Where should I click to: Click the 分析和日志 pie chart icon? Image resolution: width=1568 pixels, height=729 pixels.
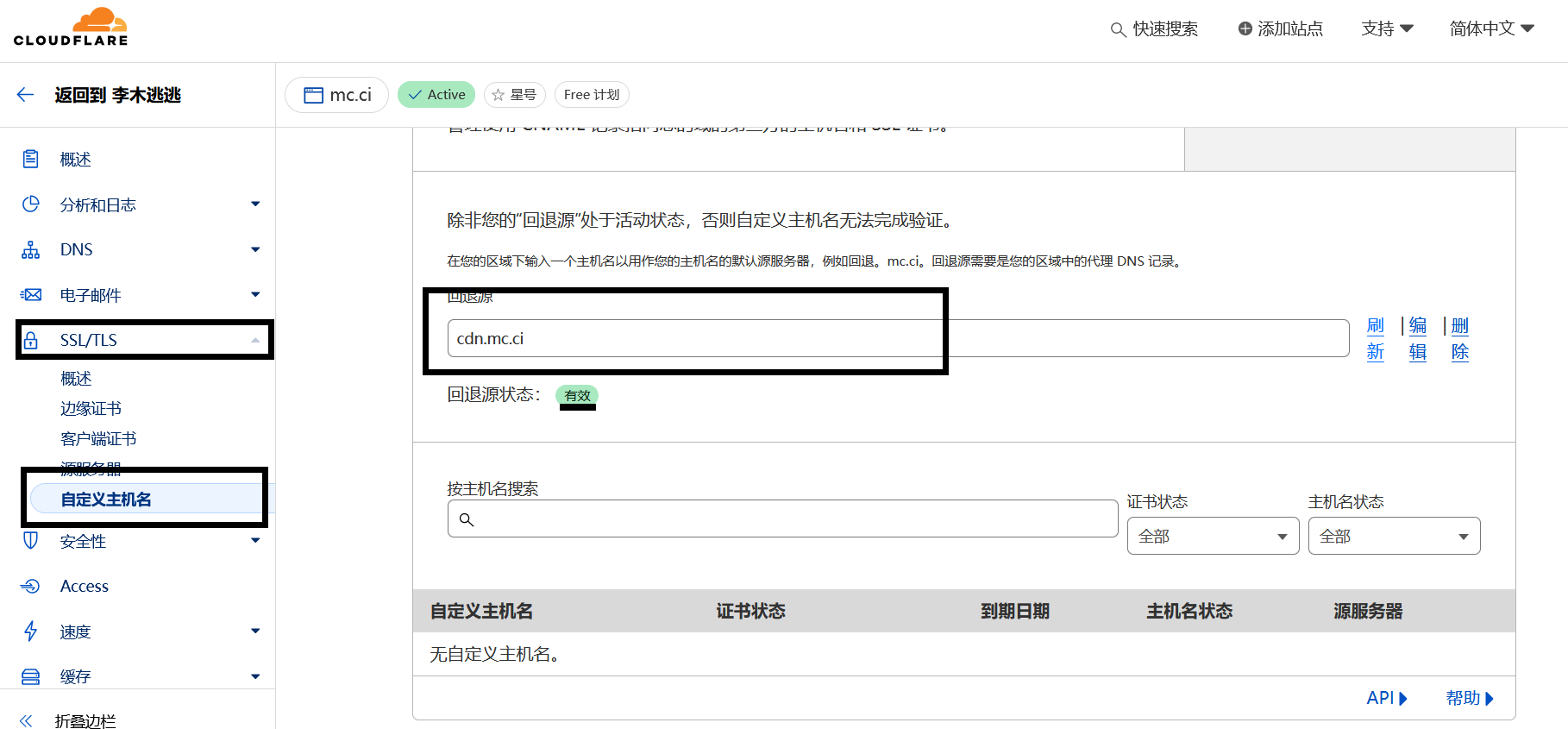(31, 204)
